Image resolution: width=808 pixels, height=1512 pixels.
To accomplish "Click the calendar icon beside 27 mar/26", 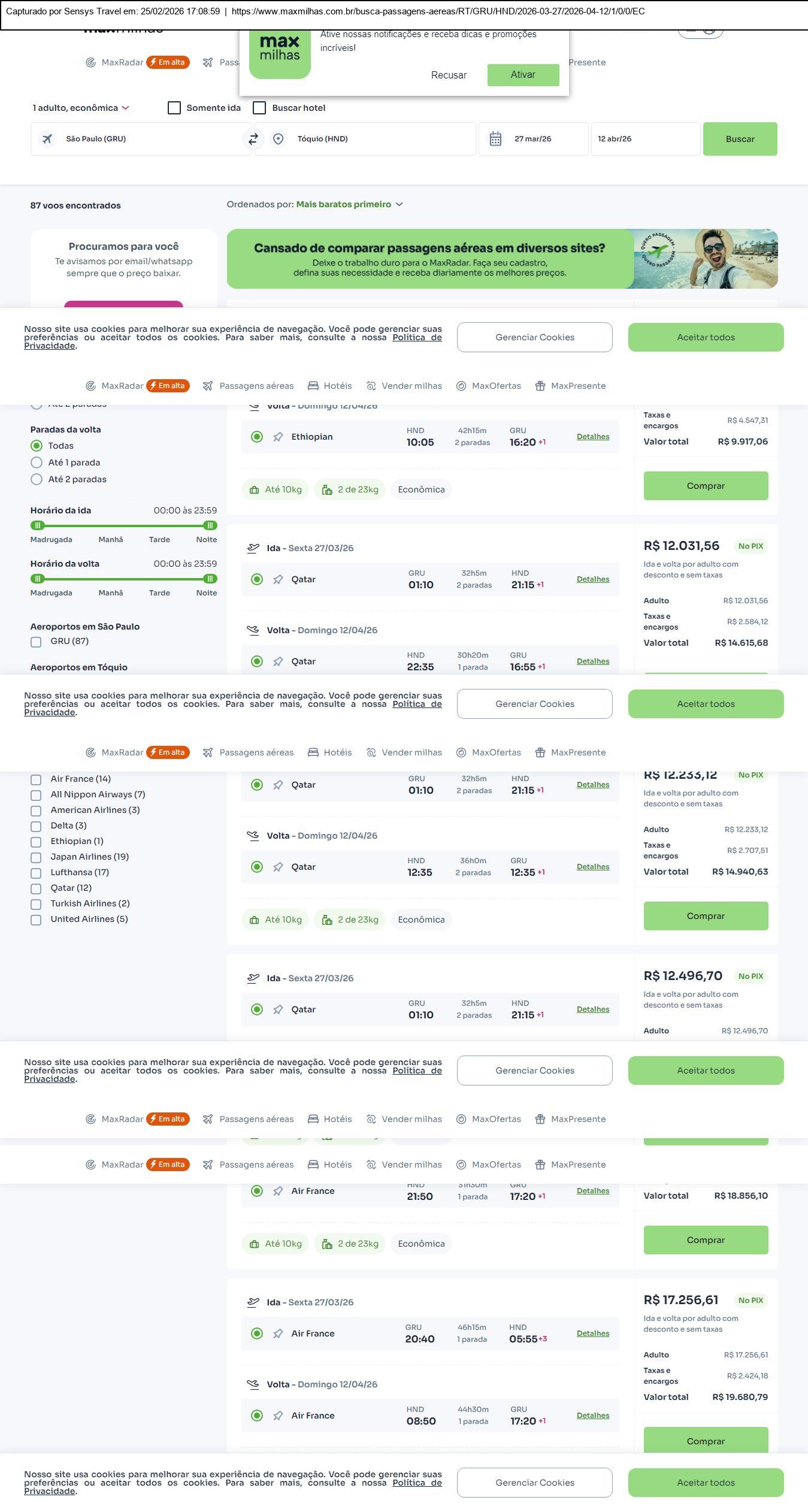I will pos(495,139).
